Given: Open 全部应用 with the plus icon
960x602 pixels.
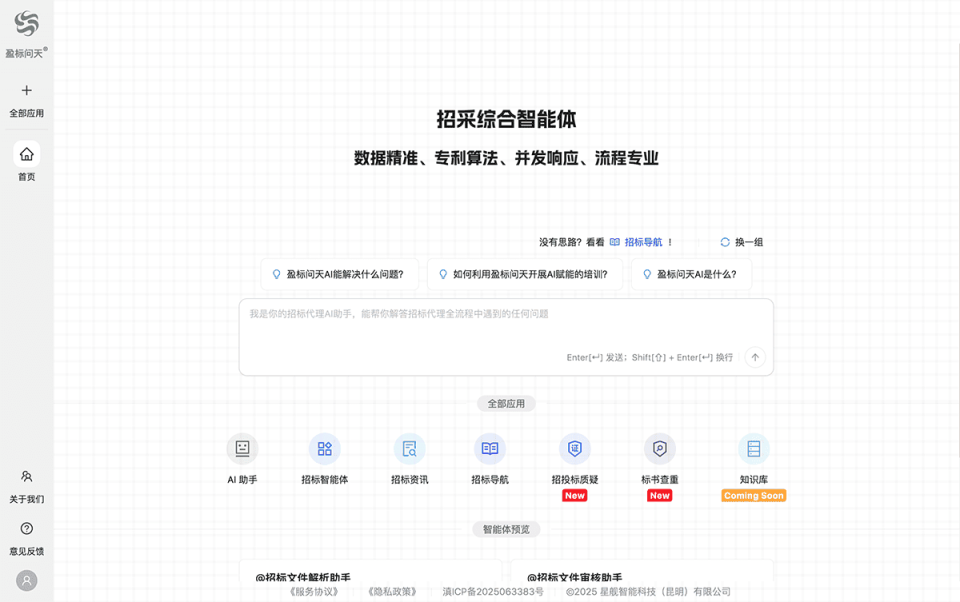Looking at the screenshot, I should pyautogui.click(x=26, y=90).
